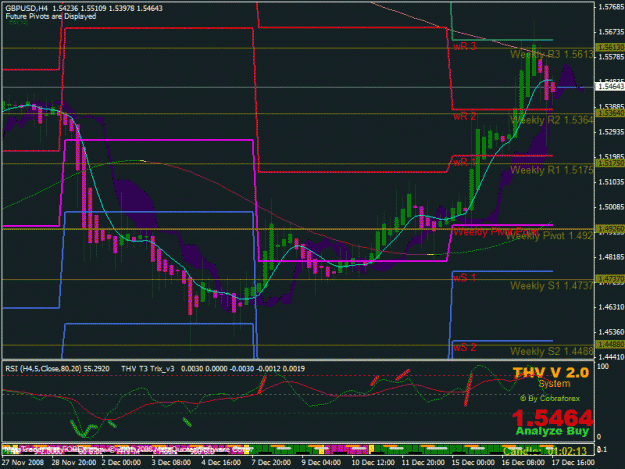Select the 'Future Pivots are Displayed' label
Viewport: 625px width, 469px height.
click(x=51, y=16)
